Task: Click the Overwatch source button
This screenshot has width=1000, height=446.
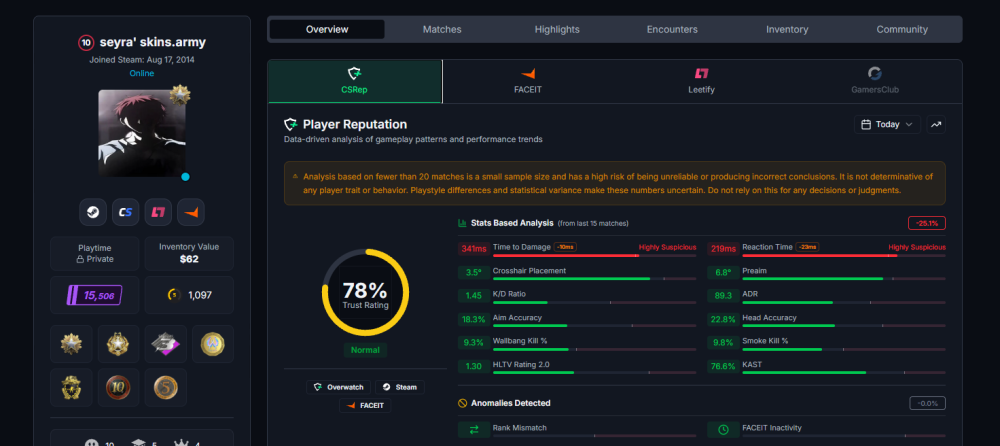Action: click(338, 387)
